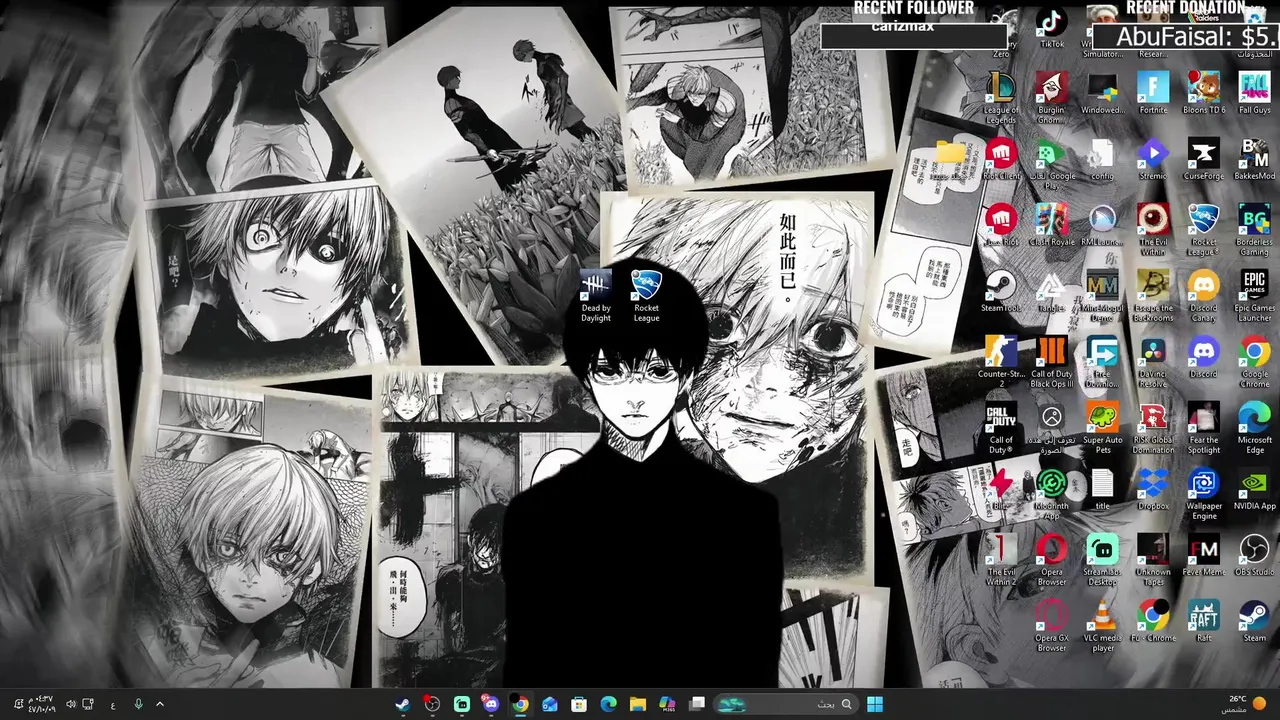1280x720 pixels.
Task: Show hidden system tray icons chevron
Action: [159, 704]
